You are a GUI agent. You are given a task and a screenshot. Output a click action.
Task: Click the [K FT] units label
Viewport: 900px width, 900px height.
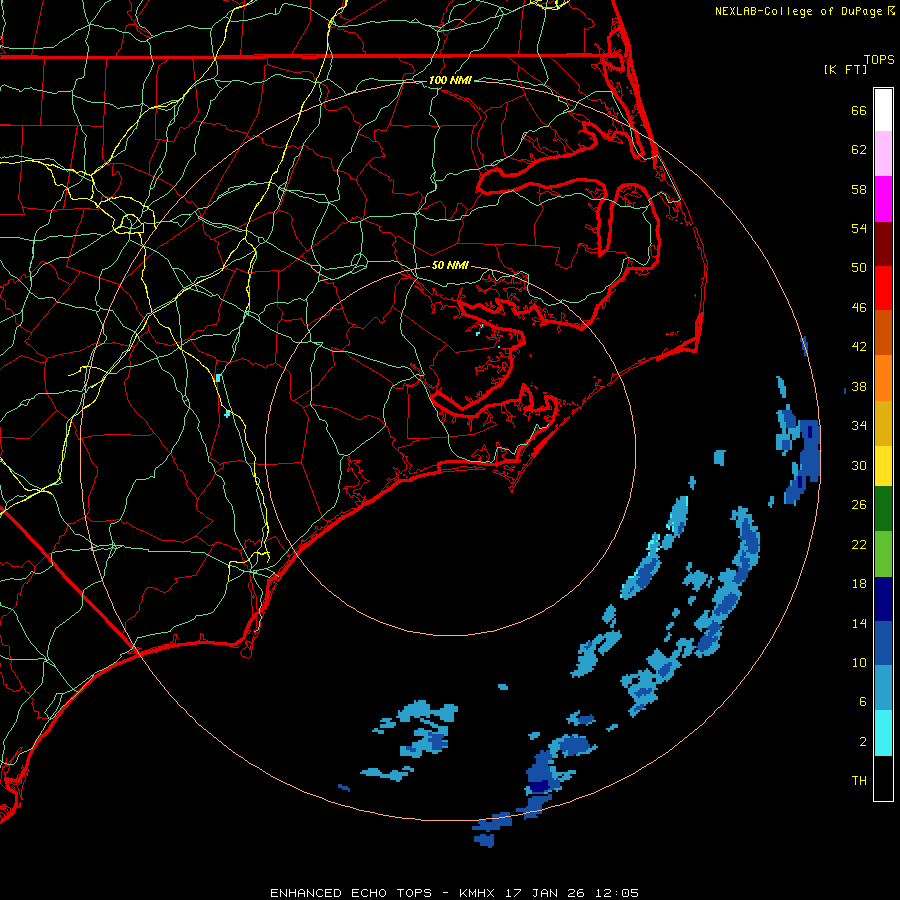coord(845,69)
